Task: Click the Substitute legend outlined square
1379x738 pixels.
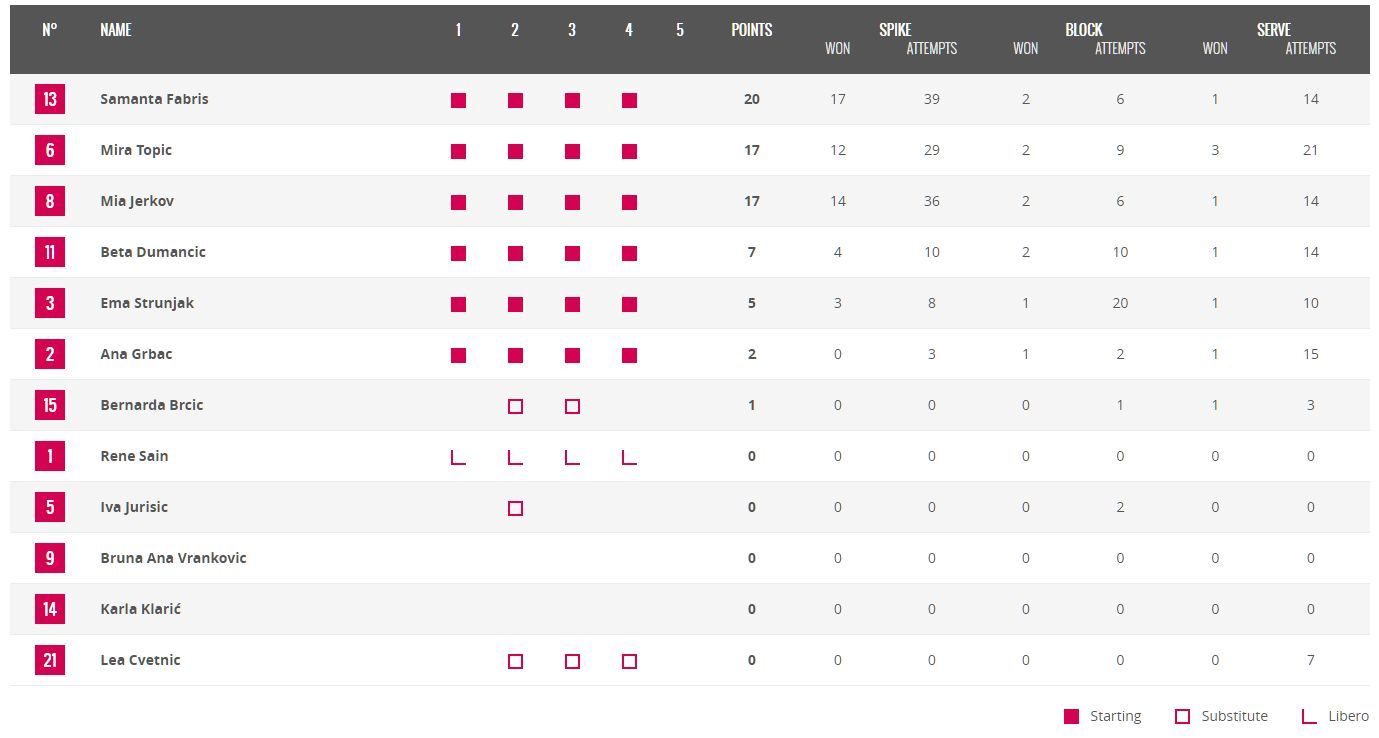Action: coord(1182,716)
